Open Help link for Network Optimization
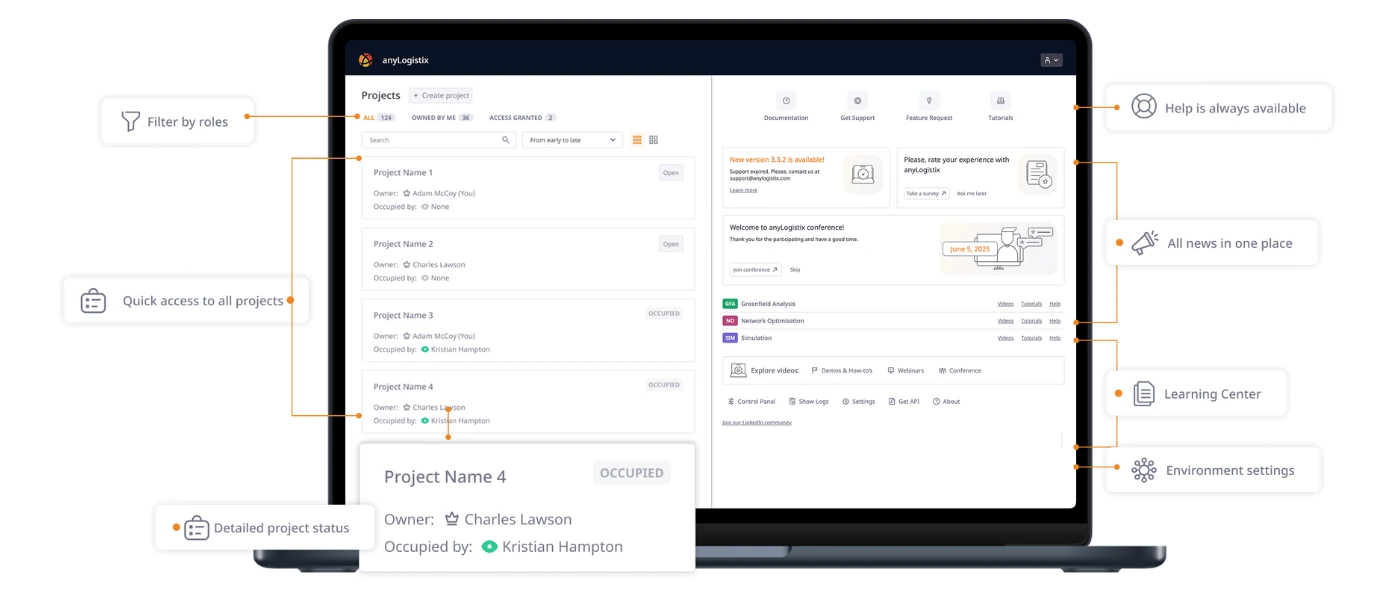This screenshot has height=600, width=1400. [x=1055, y=321]
